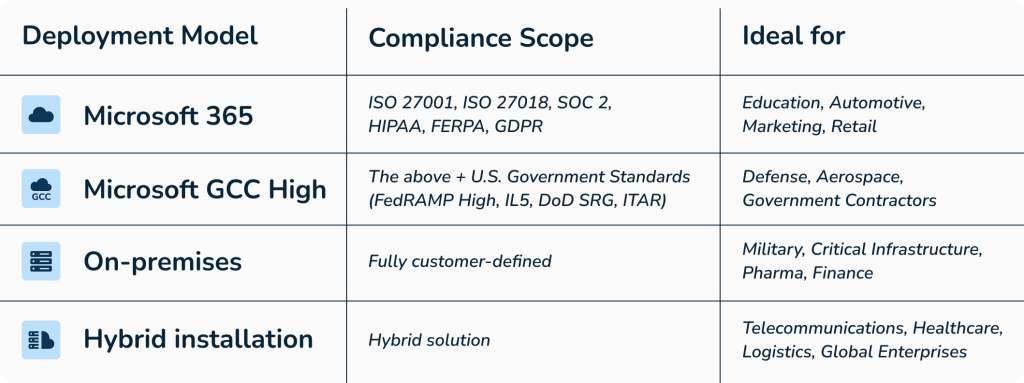
Task: Click the Hybrid solution text
Action: tap(429, 340)
